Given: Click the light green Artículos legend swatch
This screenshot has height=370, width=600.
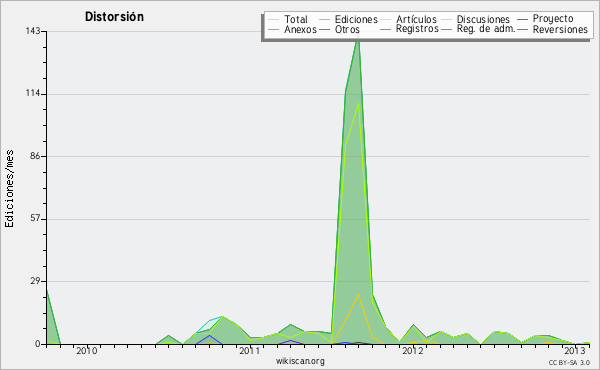Looking at the screenshot, I should pos(386,19).
